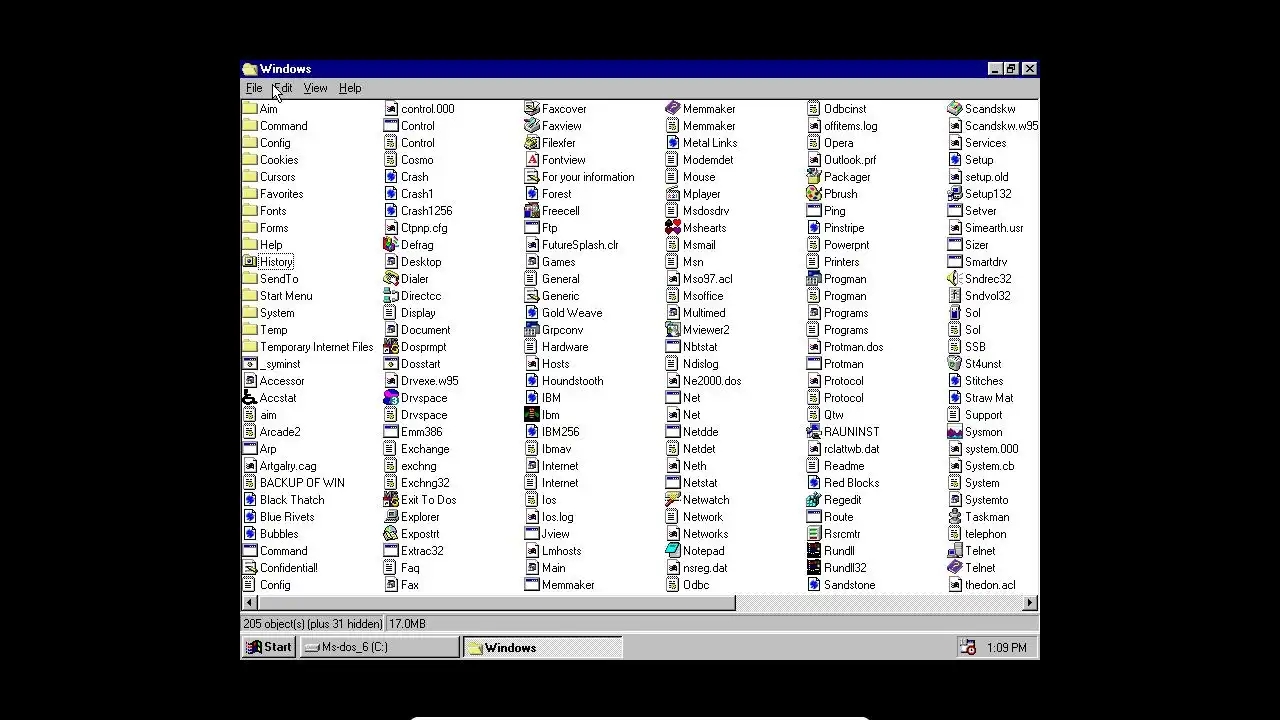Screen dimensions: 1280x720
Task: Select the offitems.log file
Action: 842,126
